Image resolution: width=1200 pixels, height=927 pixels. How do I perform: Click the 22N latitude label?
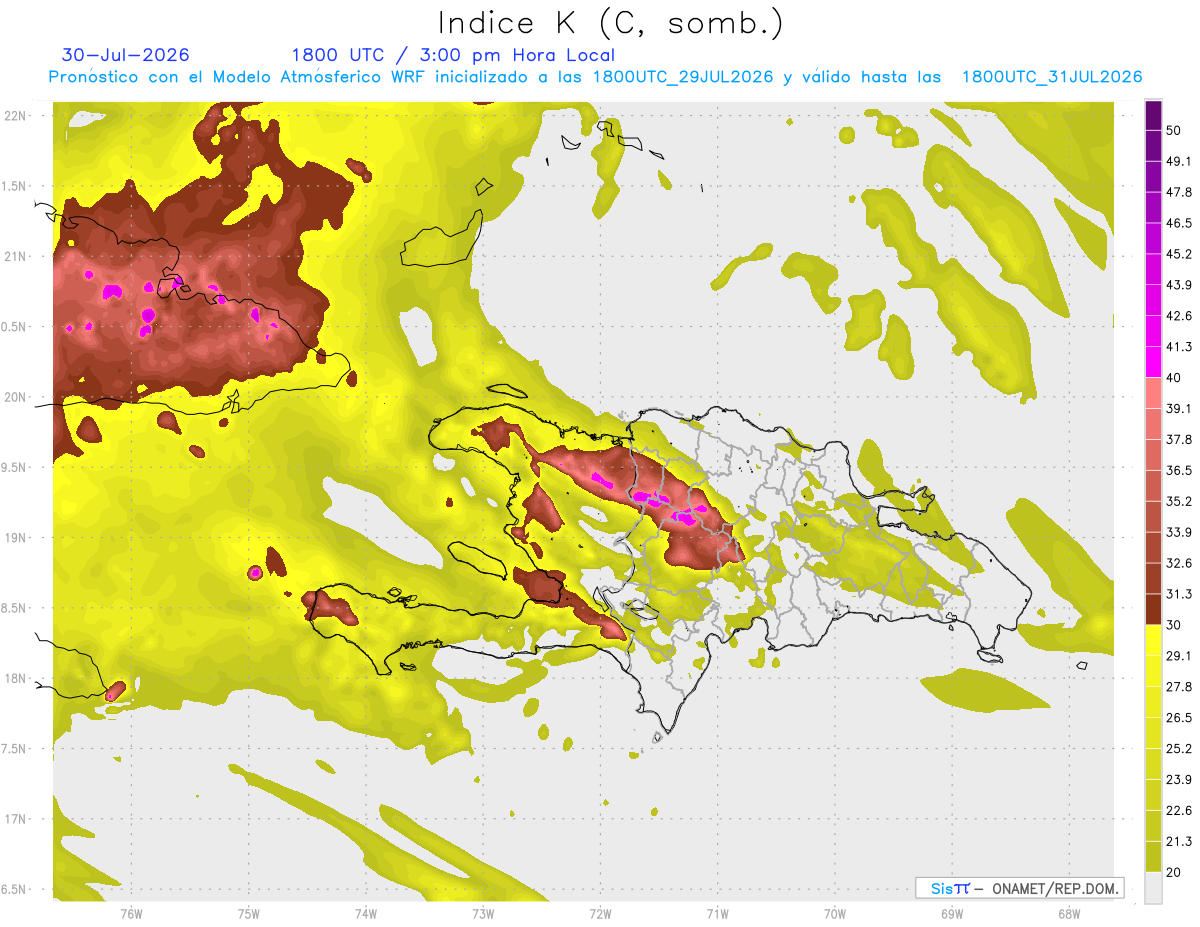[17, 116]
